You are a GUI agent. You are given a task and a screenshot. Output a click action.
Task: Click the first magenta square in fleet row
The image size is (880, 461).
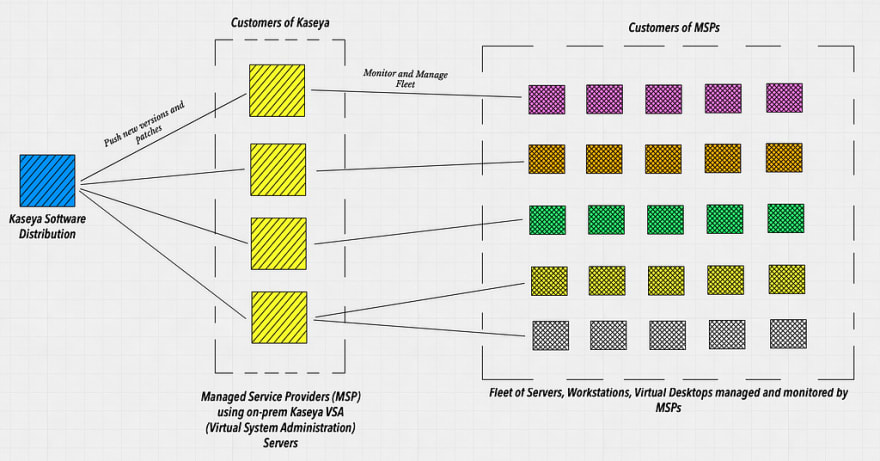[x=547, y=99]
